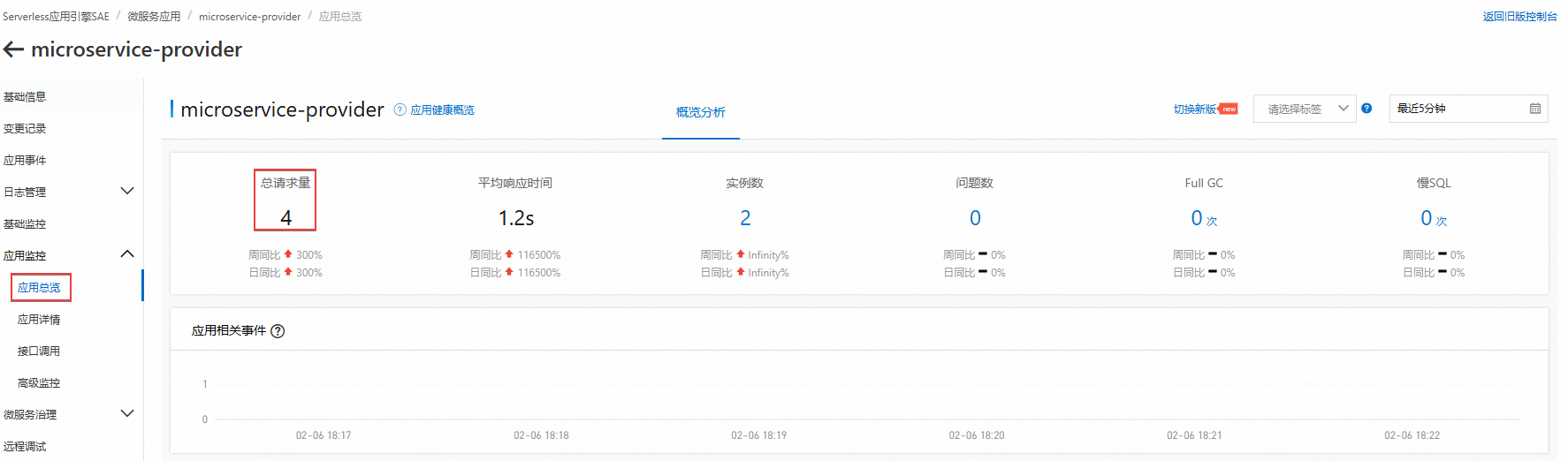Click the microservice-provider breadcrumb
The width and height of the screenshot is (1568, 461).
[x=249, y=16]
